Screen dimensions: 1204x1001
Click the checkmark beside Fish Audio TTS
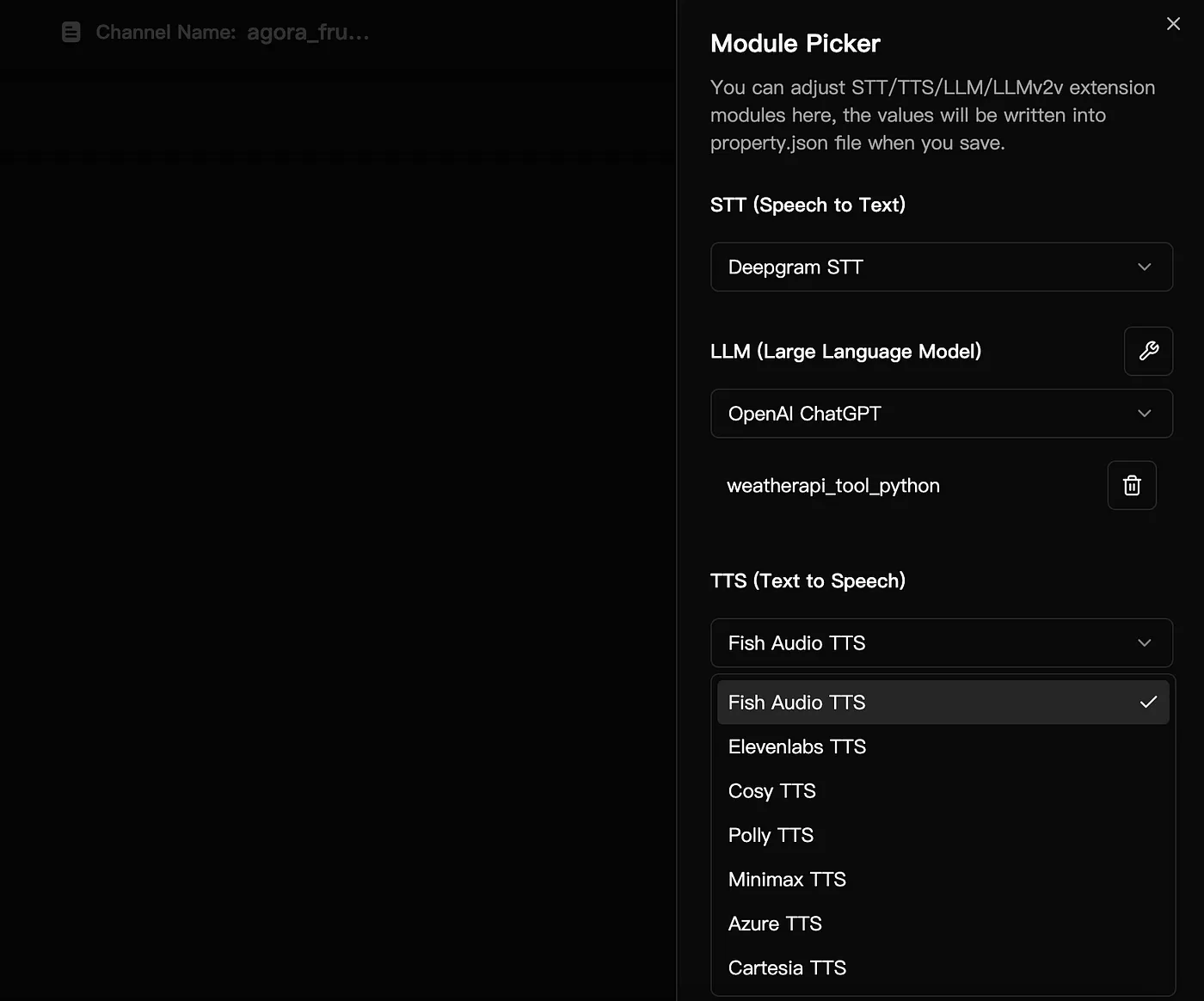click(1148, 703)
